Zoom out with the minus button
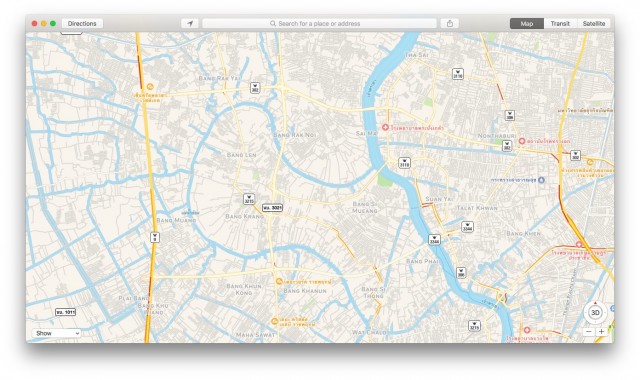This screenshot has height=380, width=640. [589, 331]
